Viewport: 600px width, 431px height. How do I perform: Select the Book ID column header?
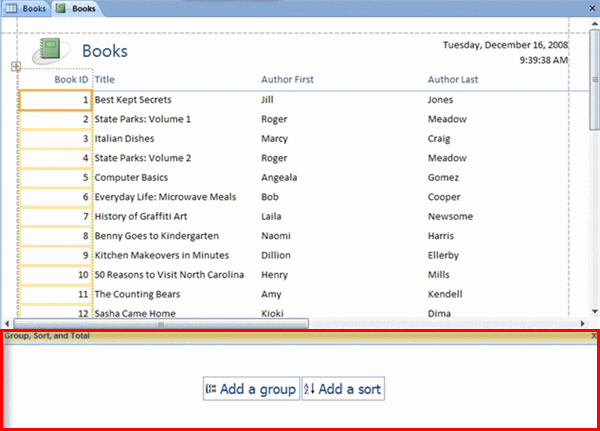pos(70,79)
